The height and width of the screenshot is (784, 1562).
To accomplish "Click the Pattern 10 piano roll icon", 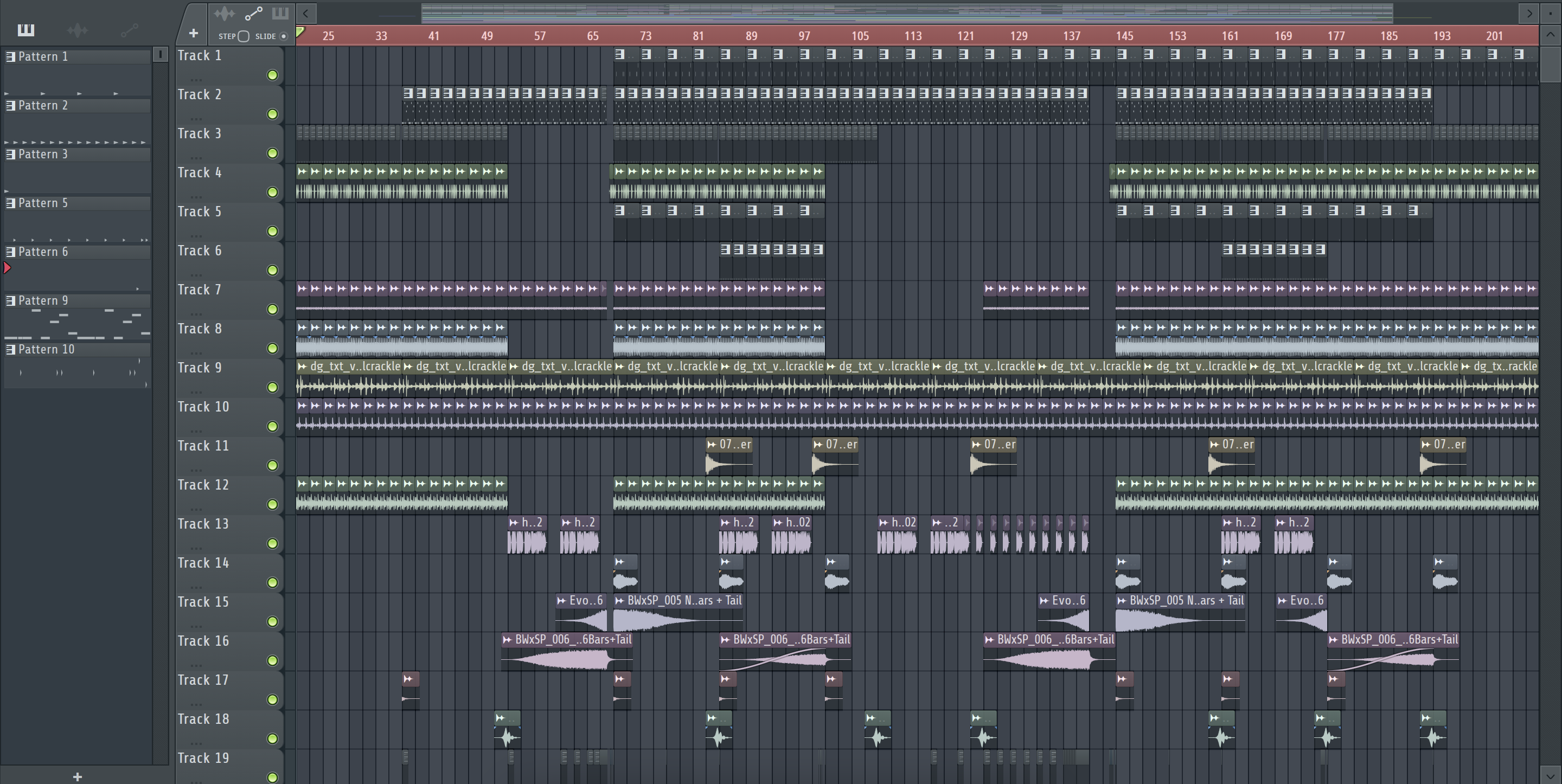I will click(10, 349).
